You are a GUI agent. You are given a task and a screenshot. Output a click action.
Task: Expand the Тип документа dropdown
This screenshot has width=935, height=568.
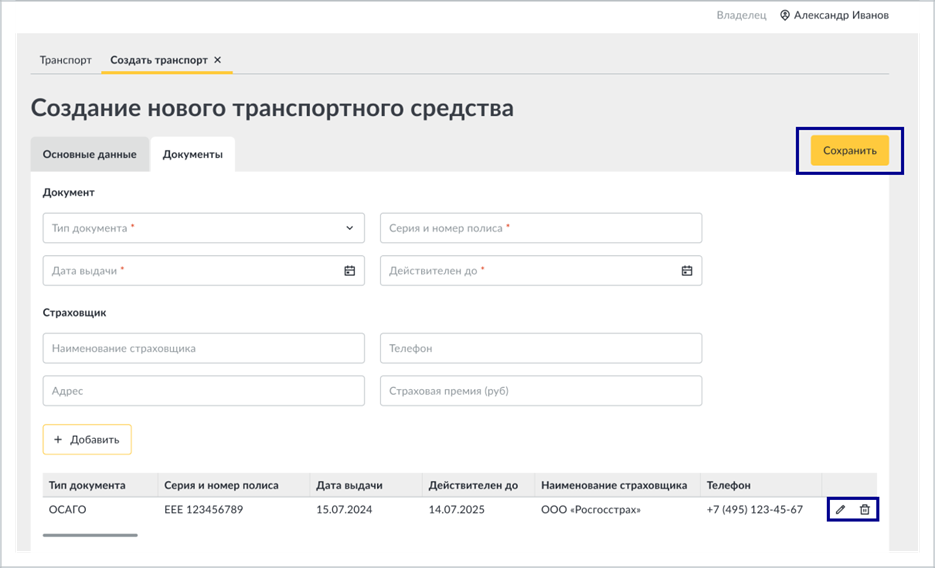[x=349, y=228]
